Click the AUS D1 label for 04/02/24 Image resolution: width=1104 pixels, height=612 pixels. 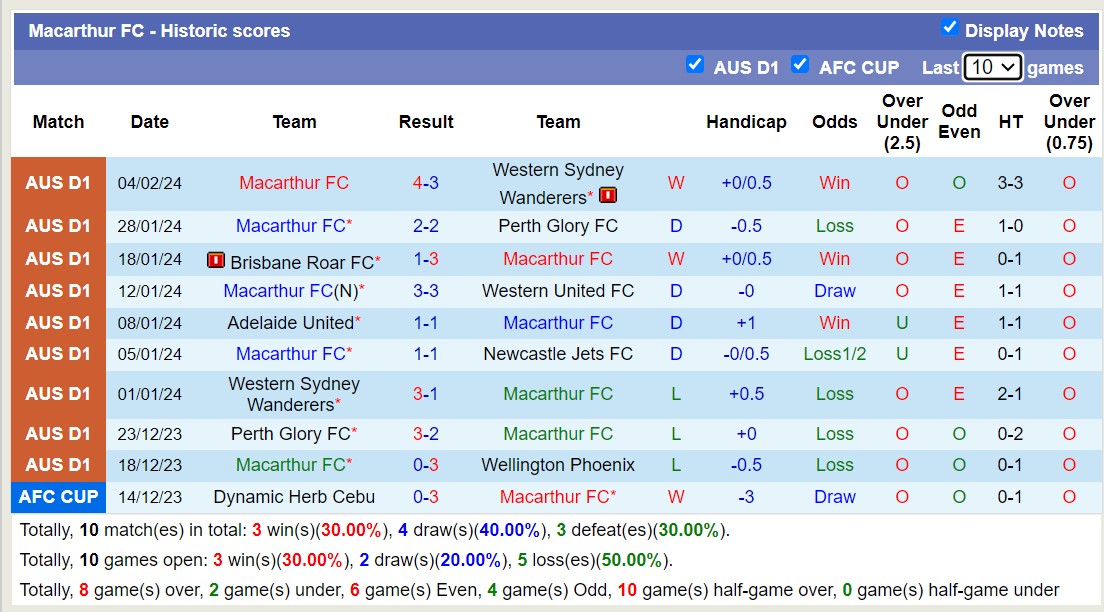tap(58, 183)
